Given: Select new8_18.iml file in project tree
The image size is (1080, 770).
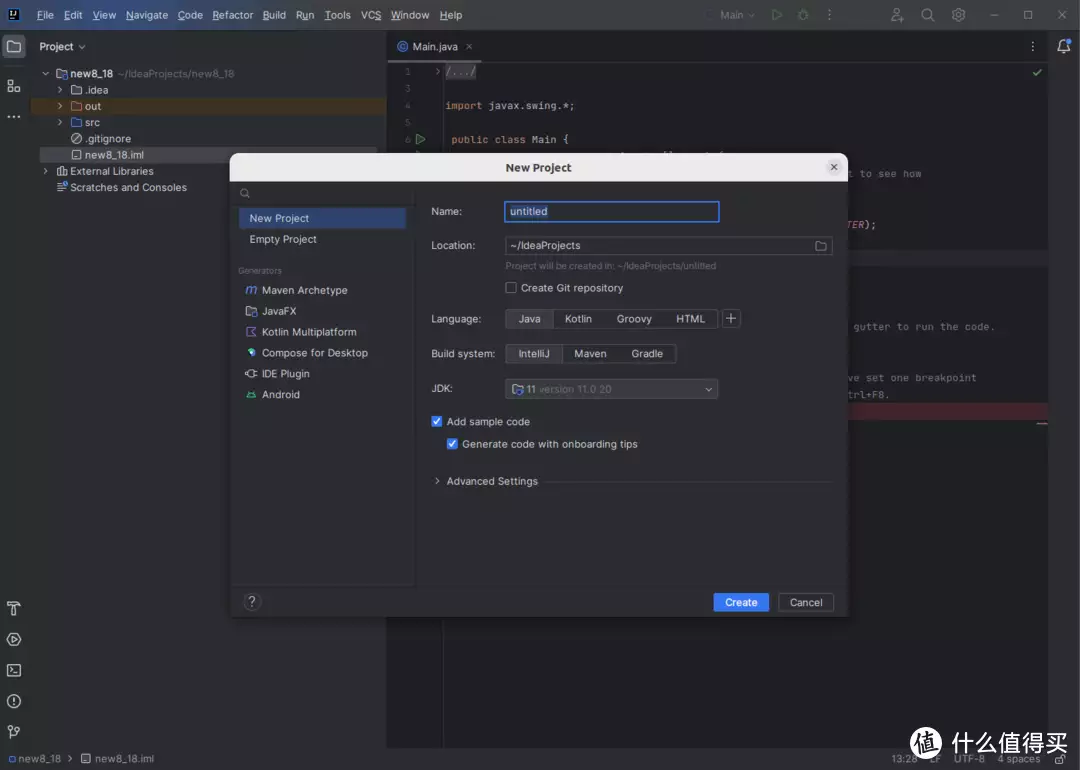Looking at the screenshot, I should click(x=114, y=155).
